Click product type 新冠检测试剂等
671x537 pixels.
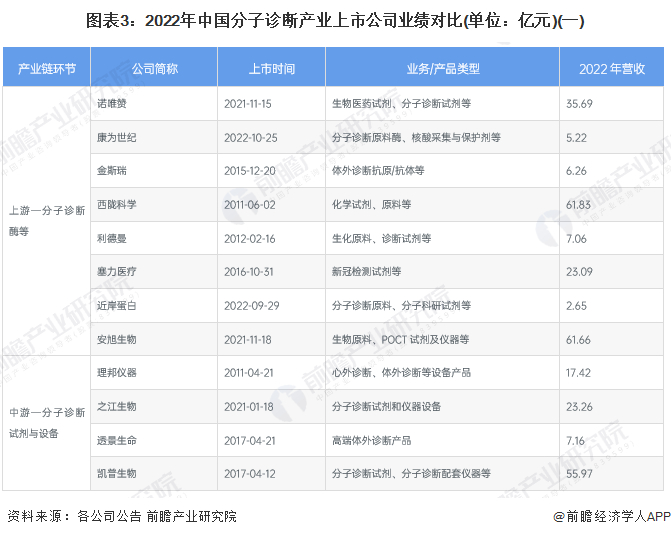[366, 272]
